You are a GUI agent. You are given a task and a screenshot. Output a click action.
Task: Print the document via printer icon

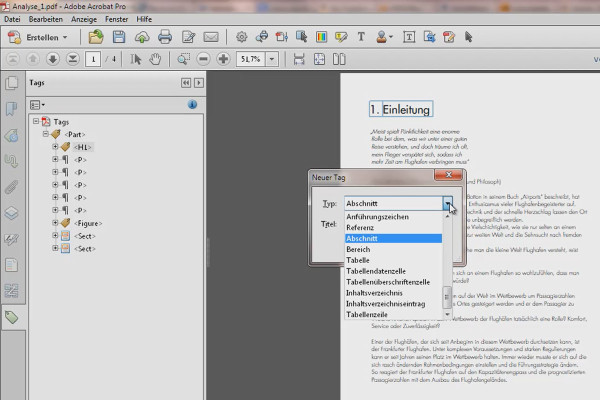(165, 37)
